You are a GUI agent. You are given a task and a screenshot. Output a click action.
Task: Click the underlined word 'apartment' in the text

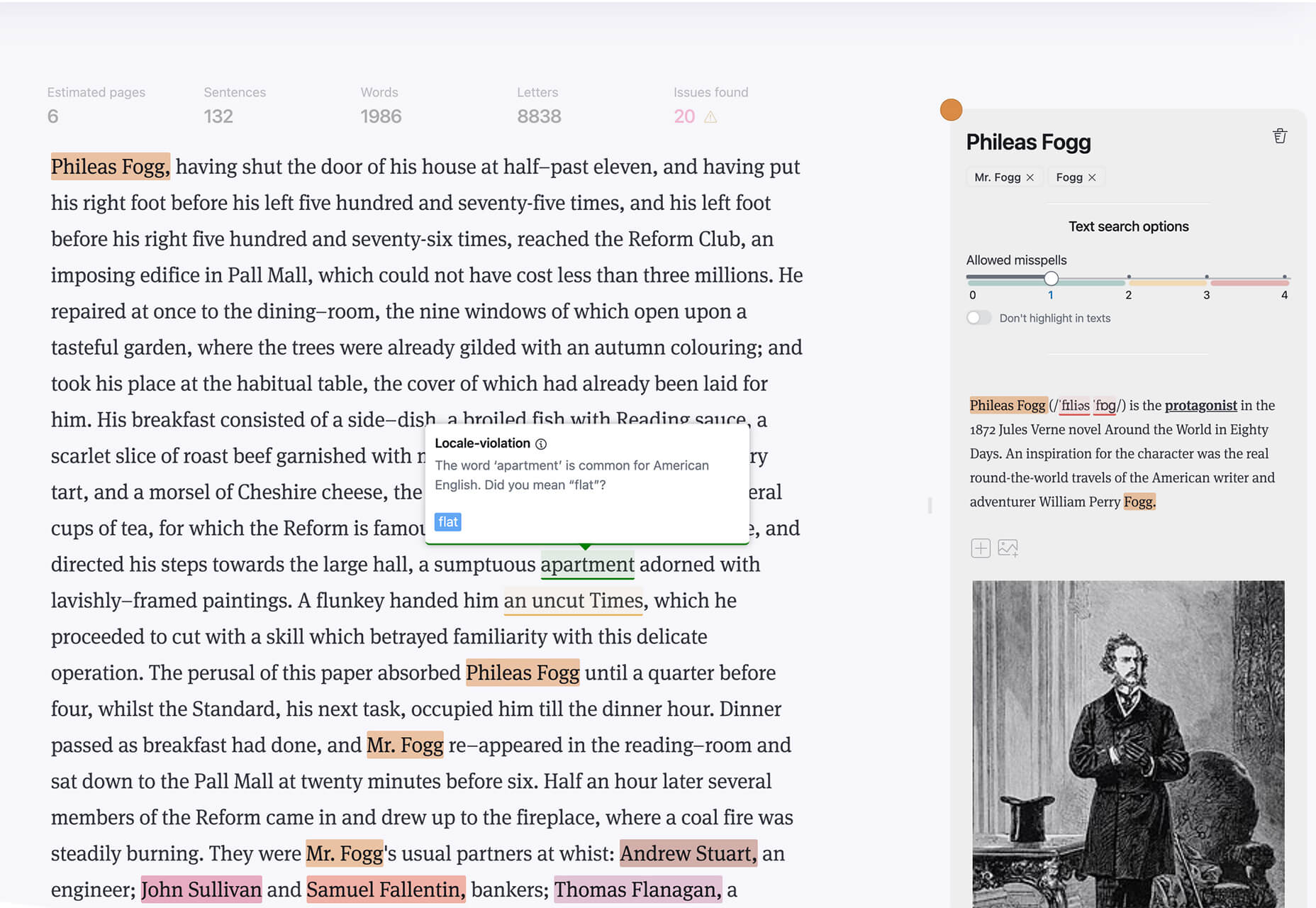tap(587, 565)
